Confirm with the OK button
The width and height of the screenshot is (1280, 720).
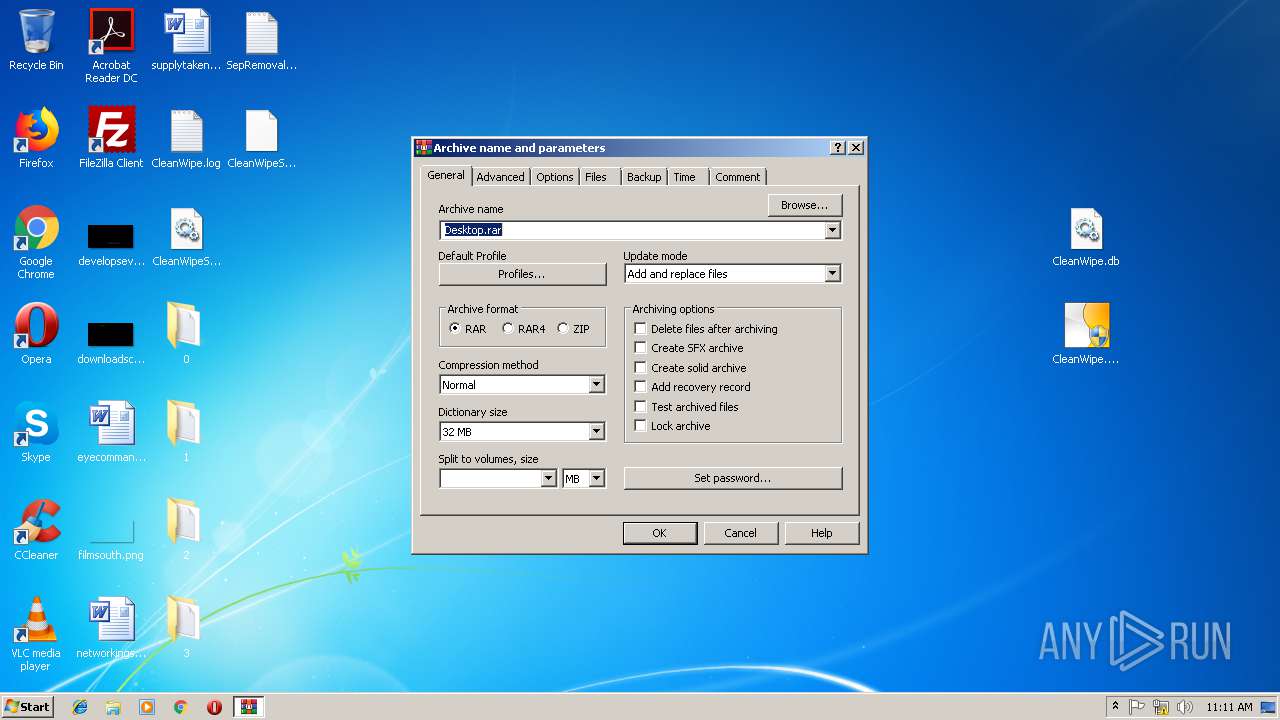(x=659, y=533)
